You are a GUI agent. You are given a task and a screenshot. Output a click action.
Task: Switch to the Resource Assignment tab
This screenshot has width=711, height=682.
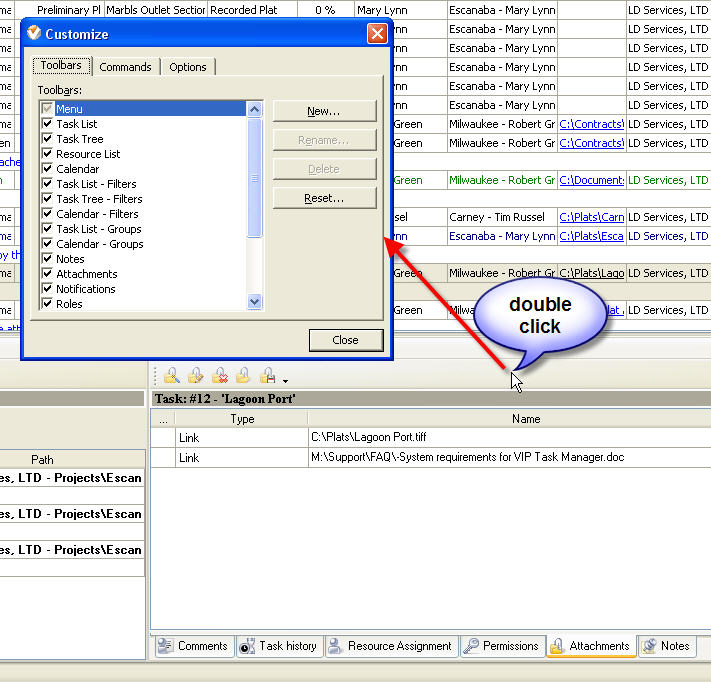click(x=390, y=646)
